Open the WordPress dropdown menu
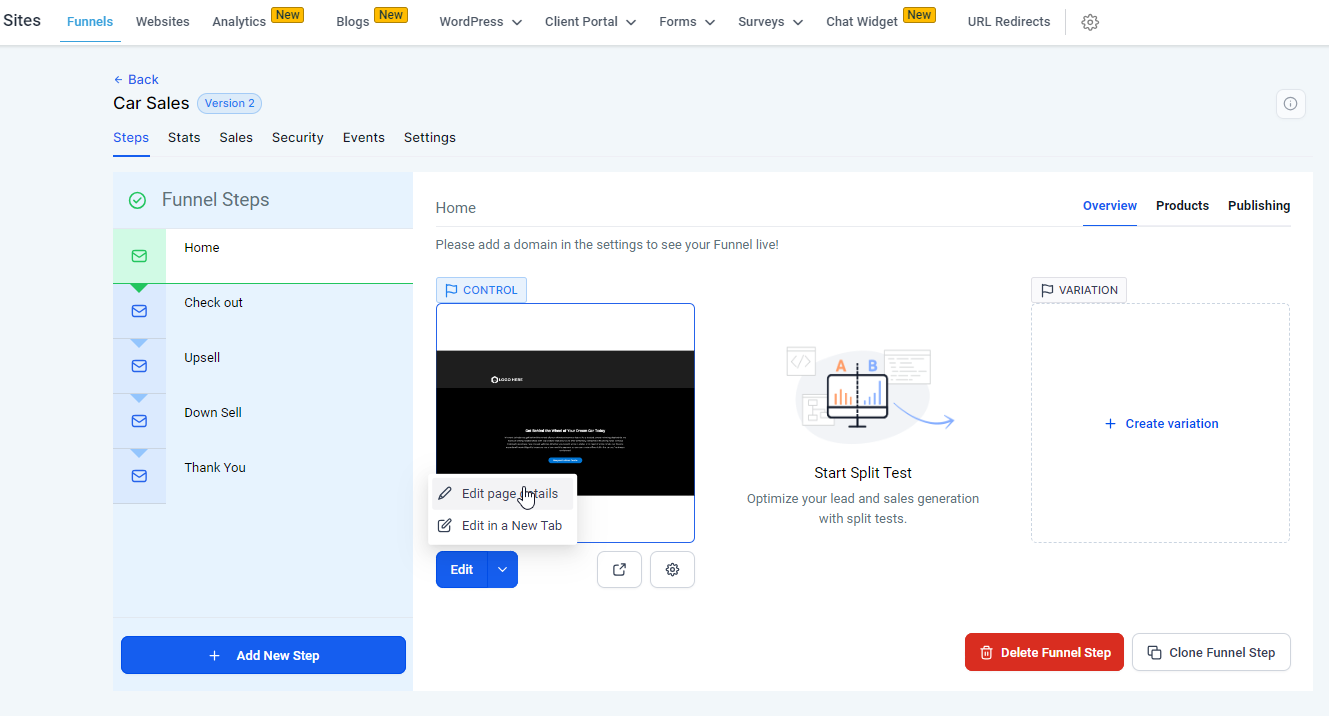Image resolution: width=1329 pixels, height=716 pixels. [x=480, y=22]
